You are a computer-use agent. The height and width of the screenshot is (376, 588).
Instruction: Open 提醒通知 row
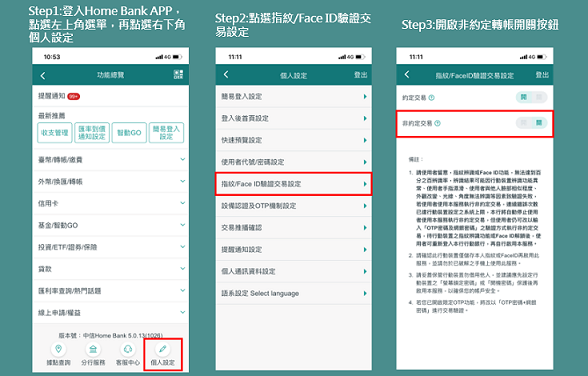coord(111,96)
